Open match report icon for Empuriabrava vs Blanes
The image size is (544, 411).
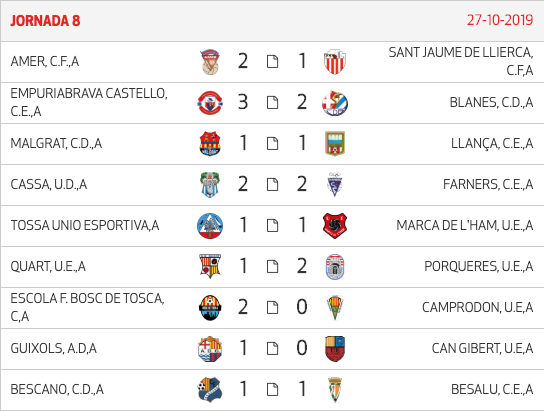click(272, 102)
